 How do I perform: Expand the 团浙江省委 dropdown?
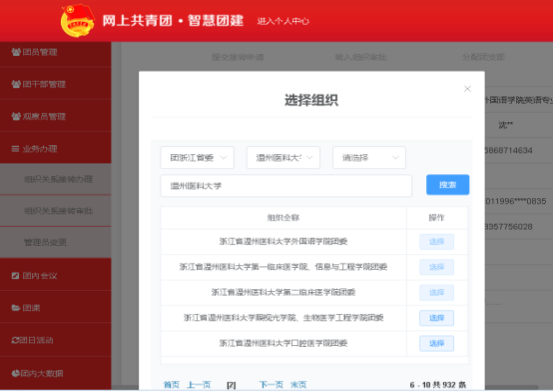pos(197,158)
